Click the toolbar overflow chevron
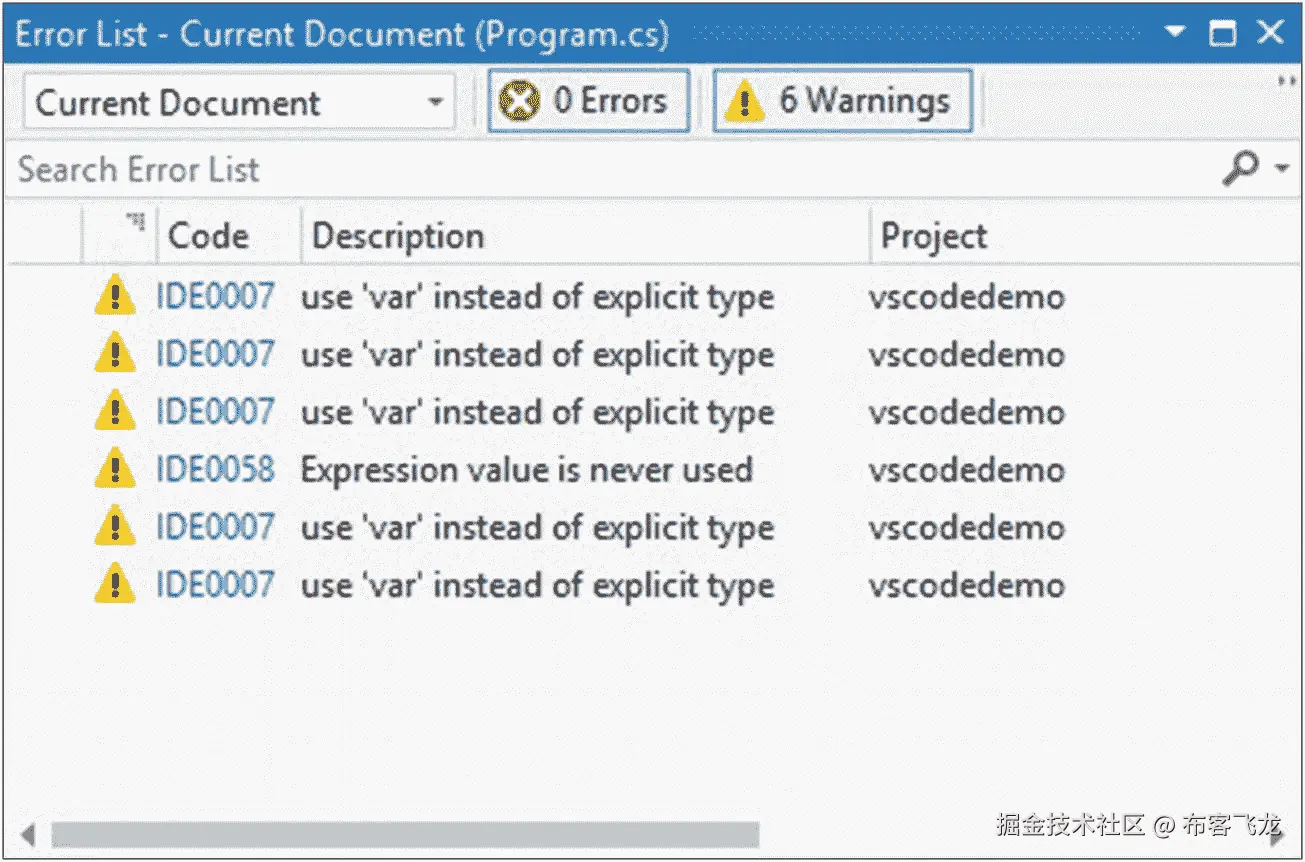The height and width of the screenshot is (862, 1305). click(x=1287, y=82)
